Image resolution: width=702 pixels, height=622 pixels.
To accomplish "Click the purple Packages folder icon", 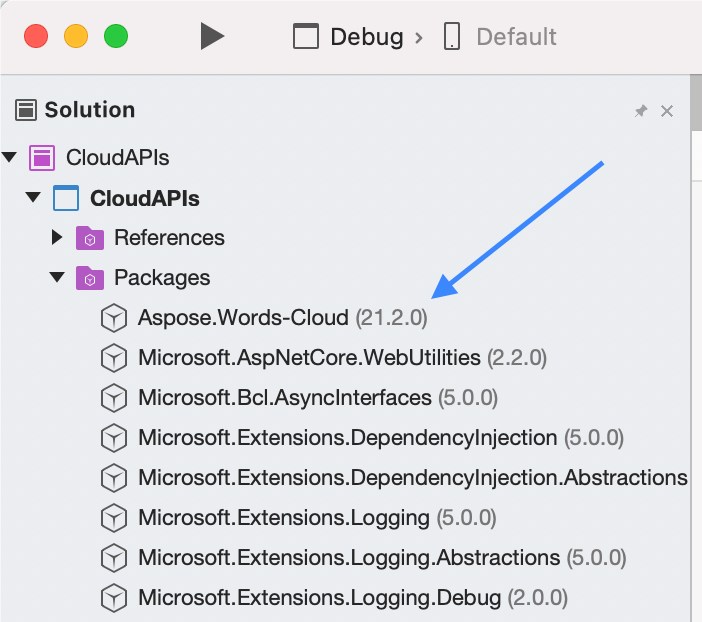I will (90, 277).
